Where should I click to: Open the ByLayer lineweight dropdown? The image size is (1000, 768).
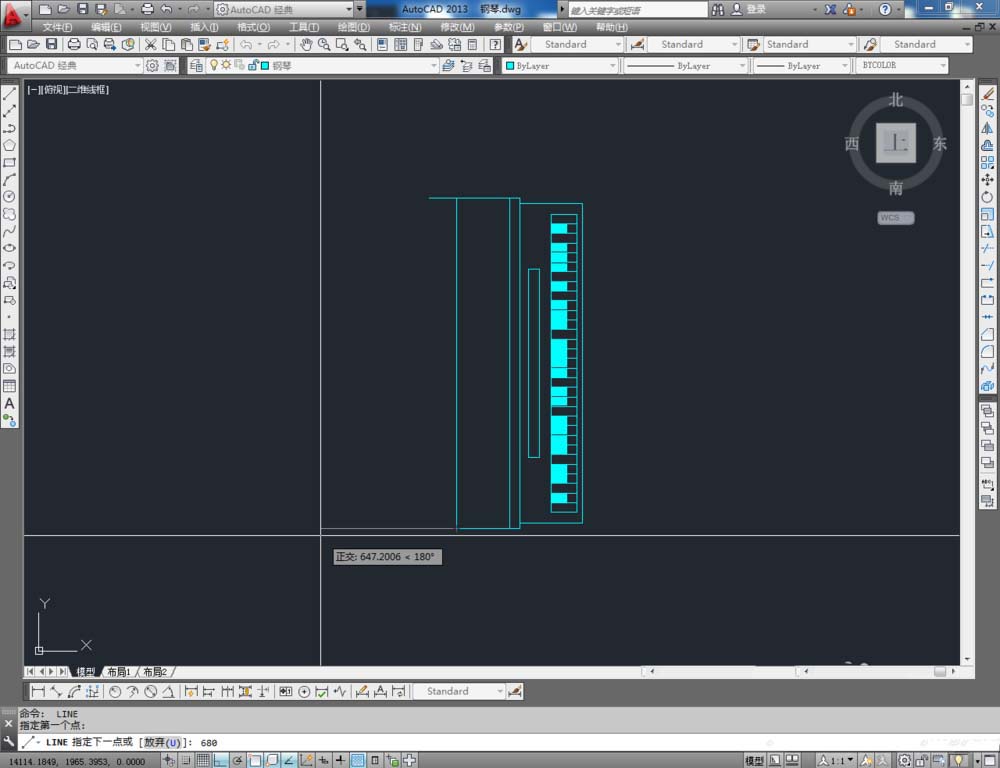click(x=802, y=65)
